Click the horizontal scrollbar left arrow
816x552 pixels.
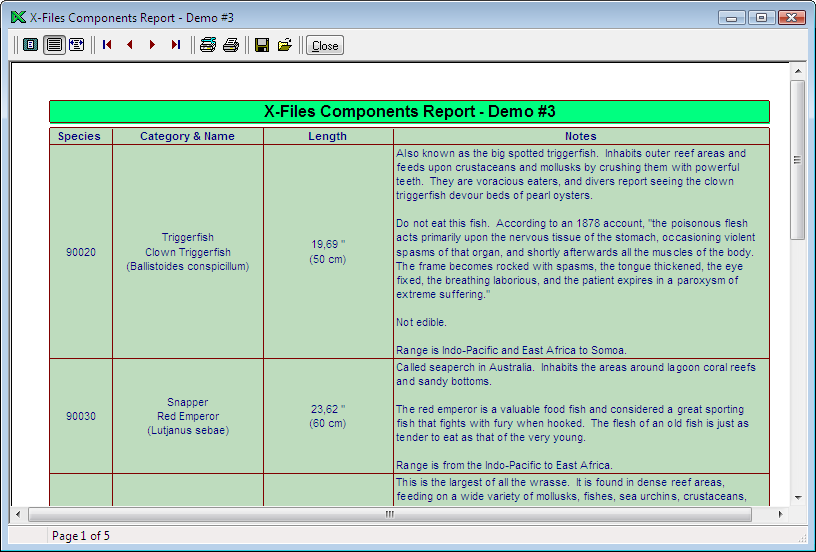coord(19,514)
